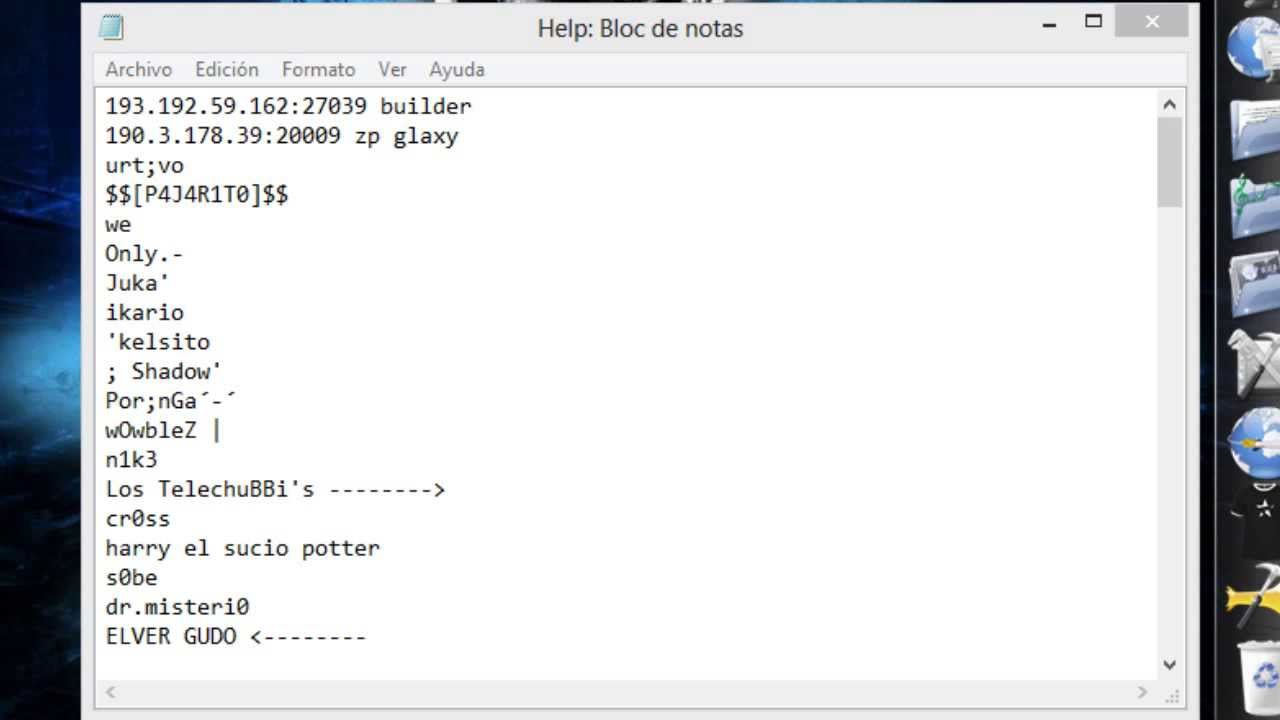Click the vertical scrollbar up arrow
This screenshot has height=720, width=1280.
point(1170,104)
